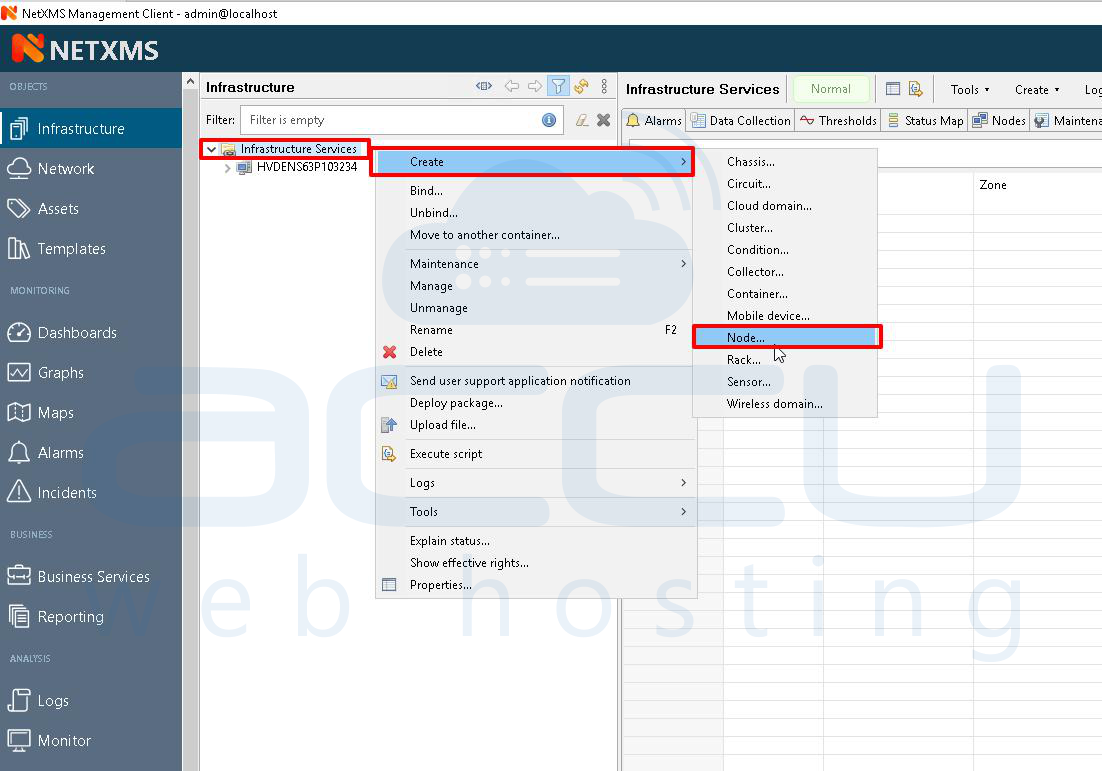1102x771 pixels.
Task: Click the navigate forward arrow icon
Action: tap(535, 86)
